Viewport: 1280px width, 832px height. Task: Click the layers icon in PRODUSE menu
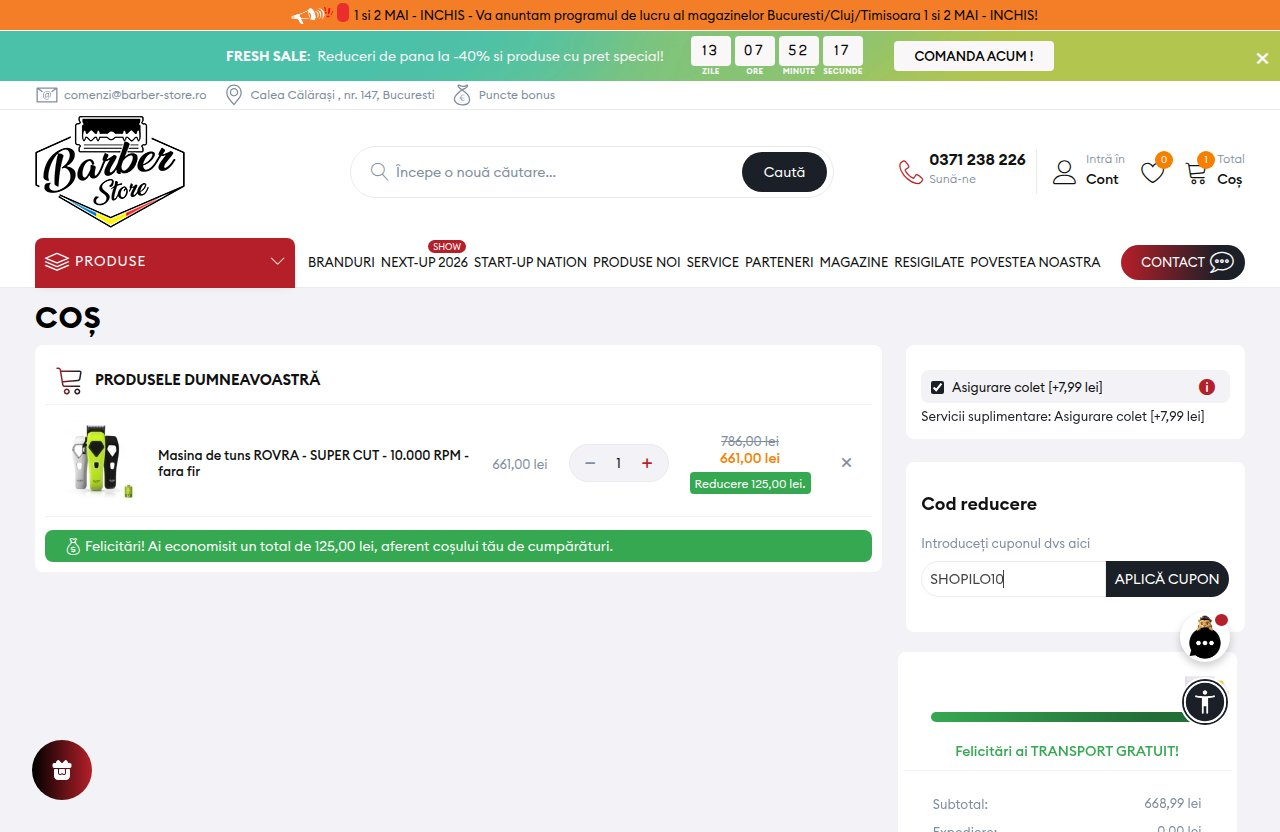click(x=57, y=262)
